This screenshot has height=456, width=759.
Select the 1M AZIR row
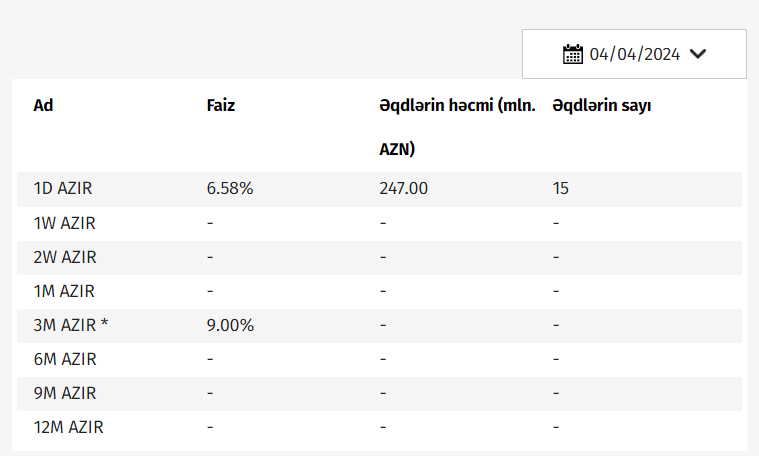point(64,291)
